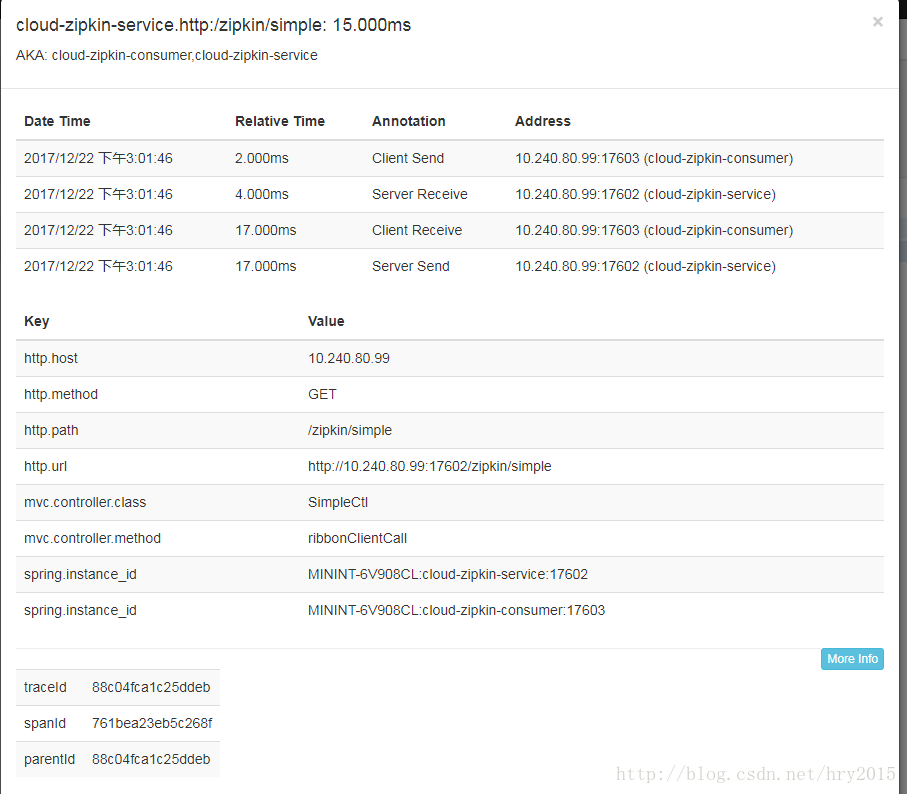The image size is (907, 794).
Task: Click the ribbonClientCall method value
Action: [x=357, y=538]
